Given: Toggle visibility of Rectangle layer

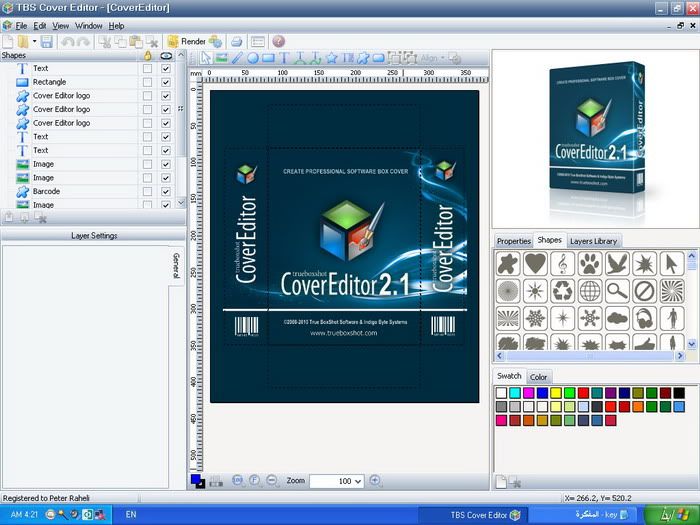Looking at the screenshot, I should coord(166,83).
